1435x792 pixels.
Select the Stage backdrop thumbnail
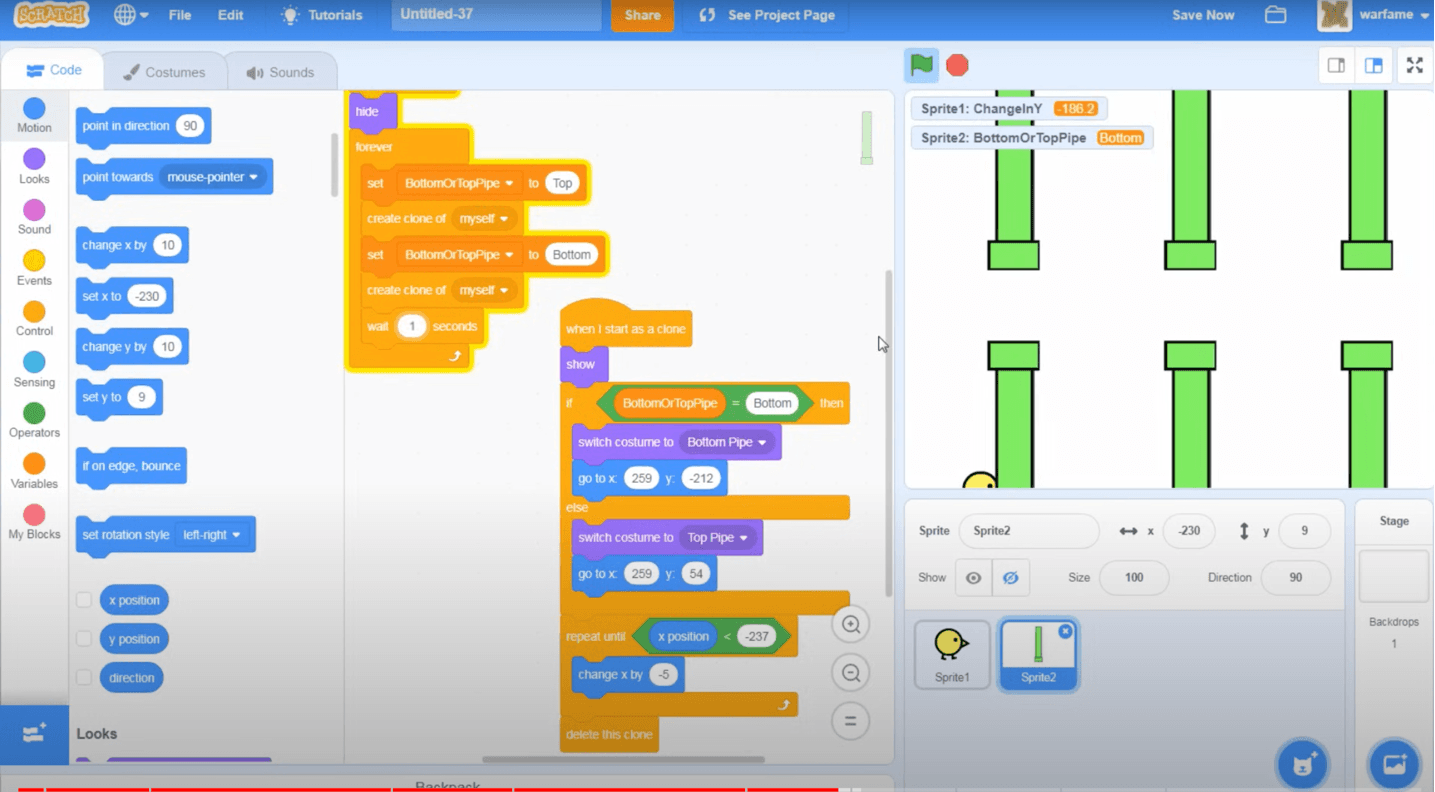pyautogui.click(x=1393, y=575)
